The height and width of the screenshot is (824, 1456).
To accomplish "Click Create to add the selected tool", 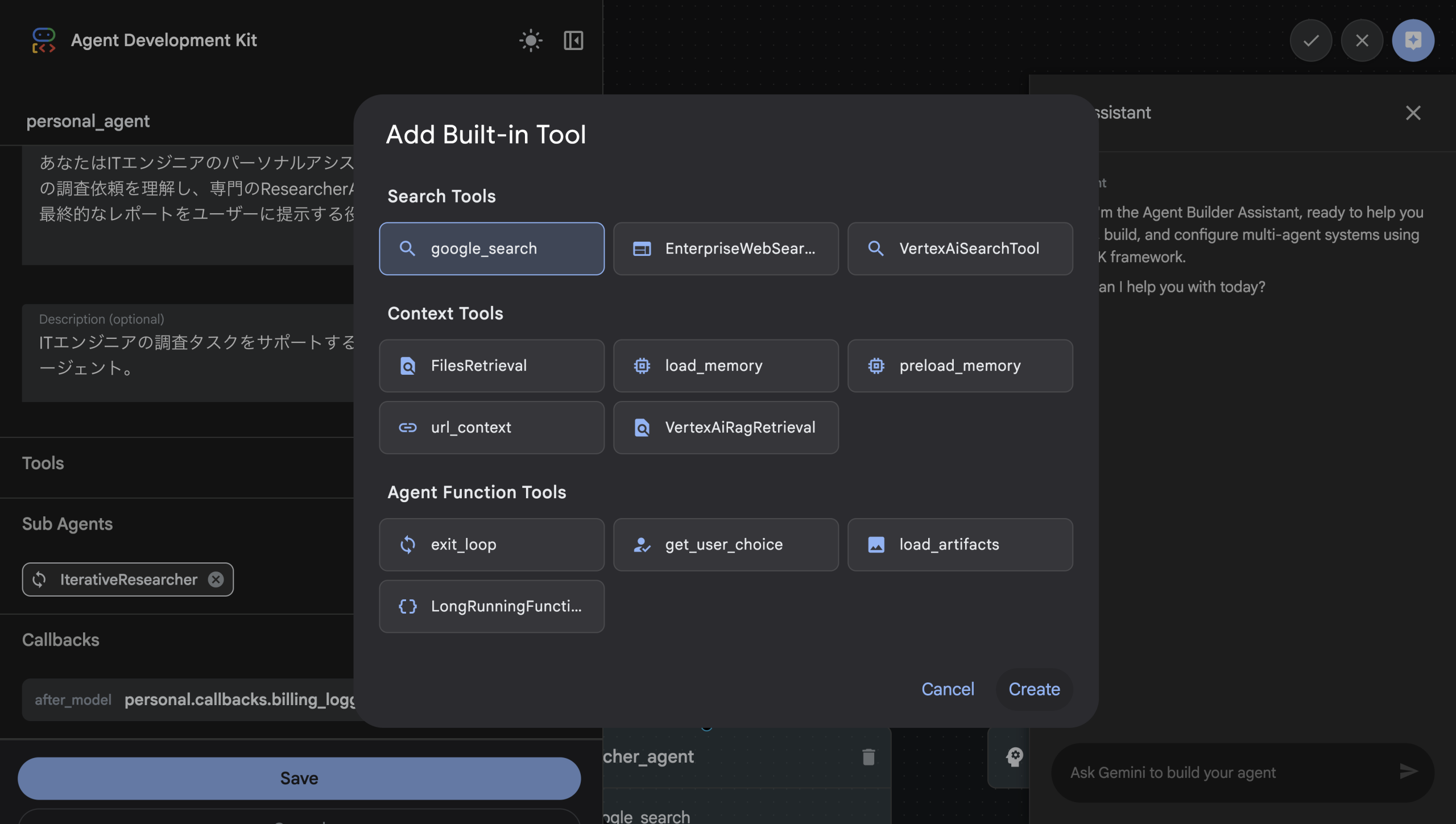I will point(1034,689).
